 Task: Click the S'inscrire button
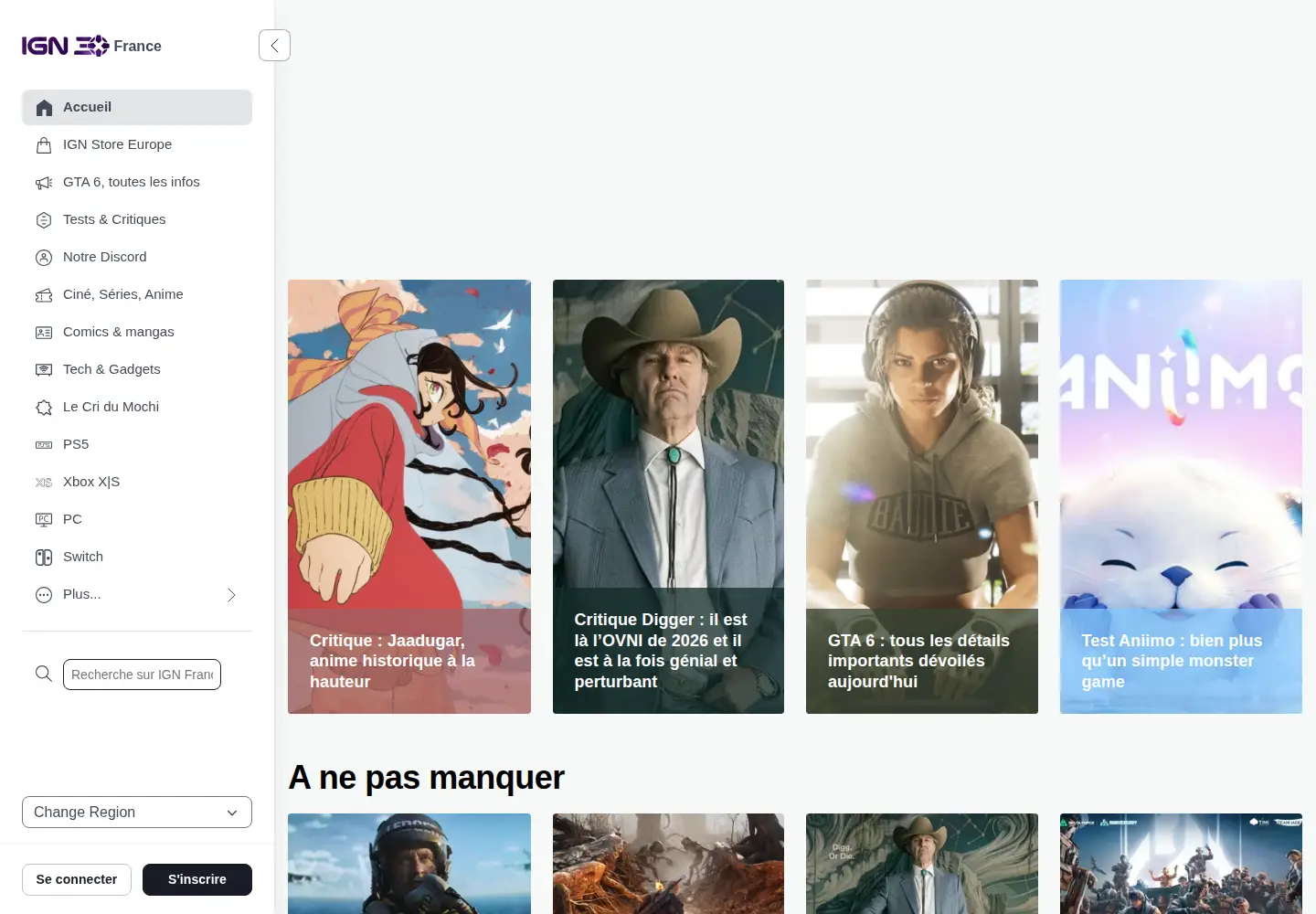coord(197,879)
